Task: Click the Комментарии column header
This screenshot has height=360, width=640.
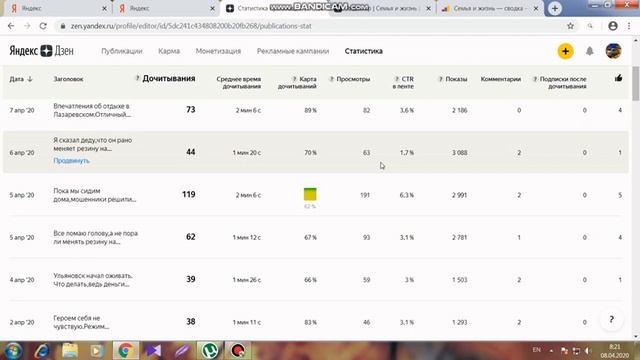Action: [x=500, y=79]
